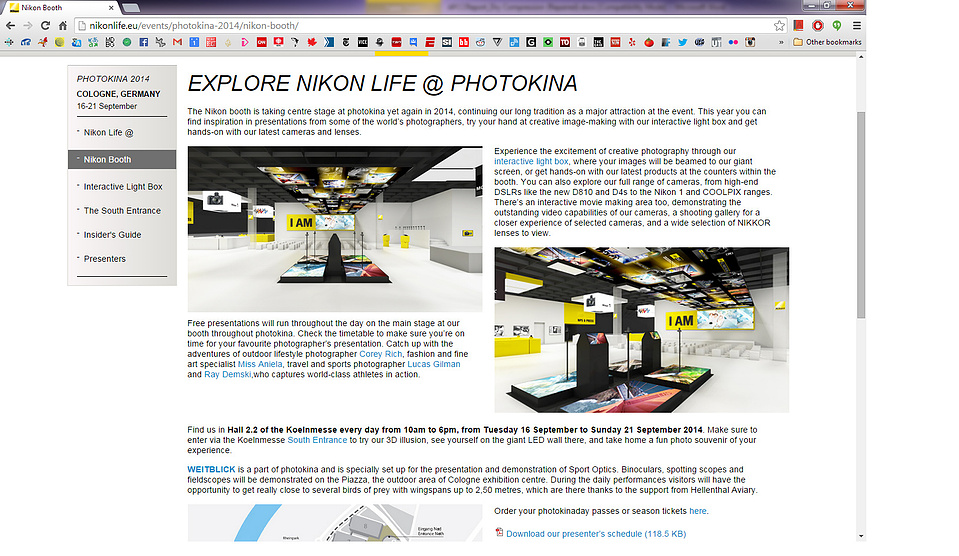This screenshot has height=556, width=959.
Task: Open Interactive Light Box sidebar item
Action: pos(123,187)
